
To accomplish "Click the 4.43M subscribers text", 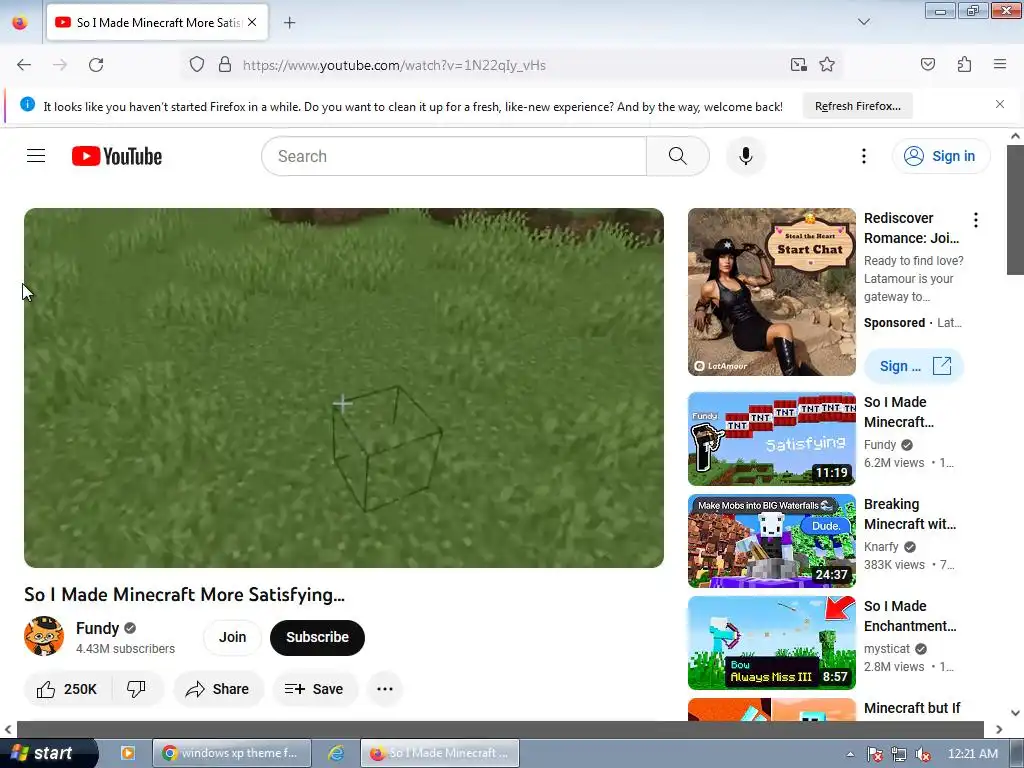I will coord(125,648).
